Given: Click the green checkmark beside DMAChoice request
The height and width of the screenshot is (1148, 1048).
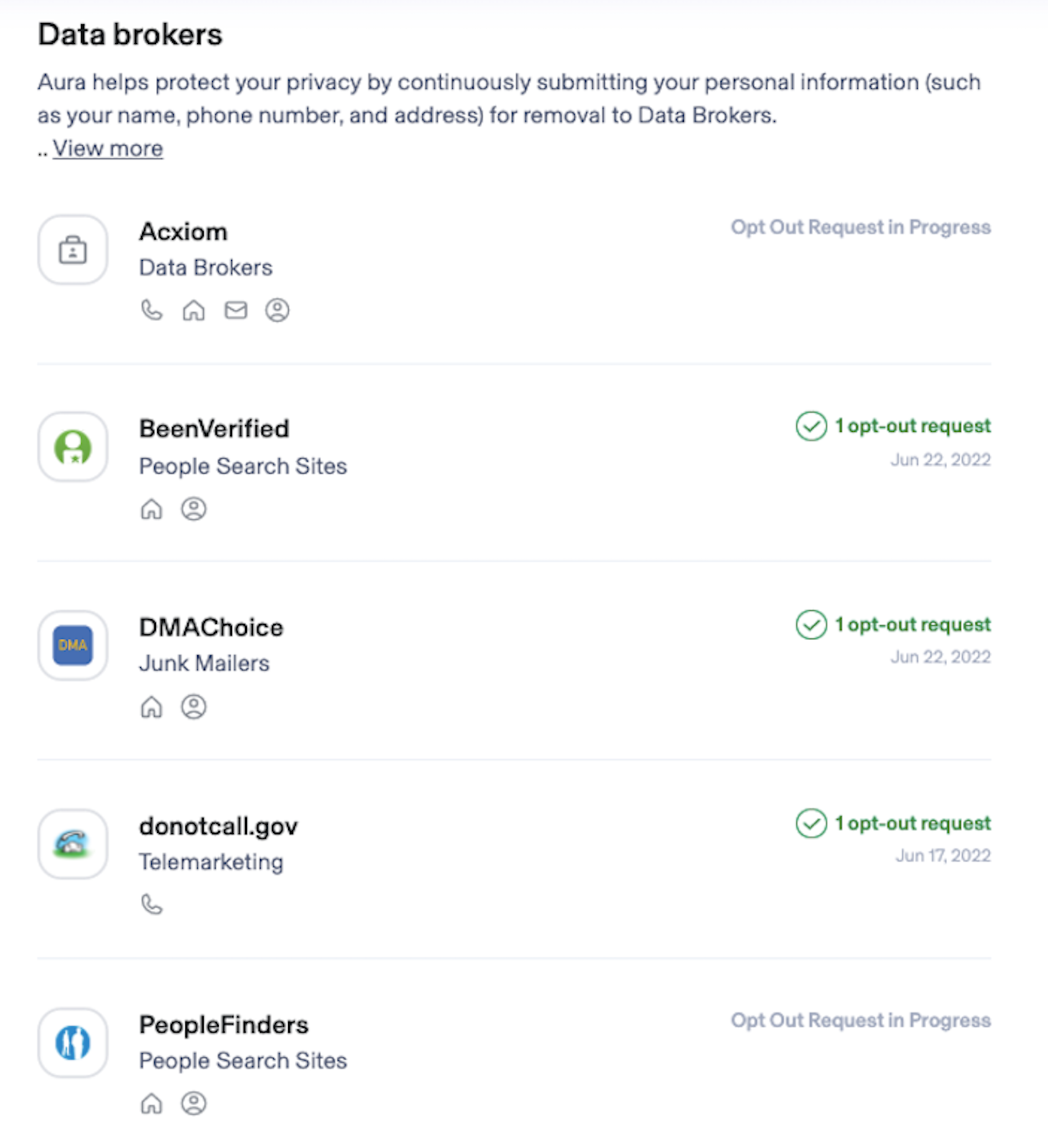Looking at the screenshot, I should (x=811, y=624).
